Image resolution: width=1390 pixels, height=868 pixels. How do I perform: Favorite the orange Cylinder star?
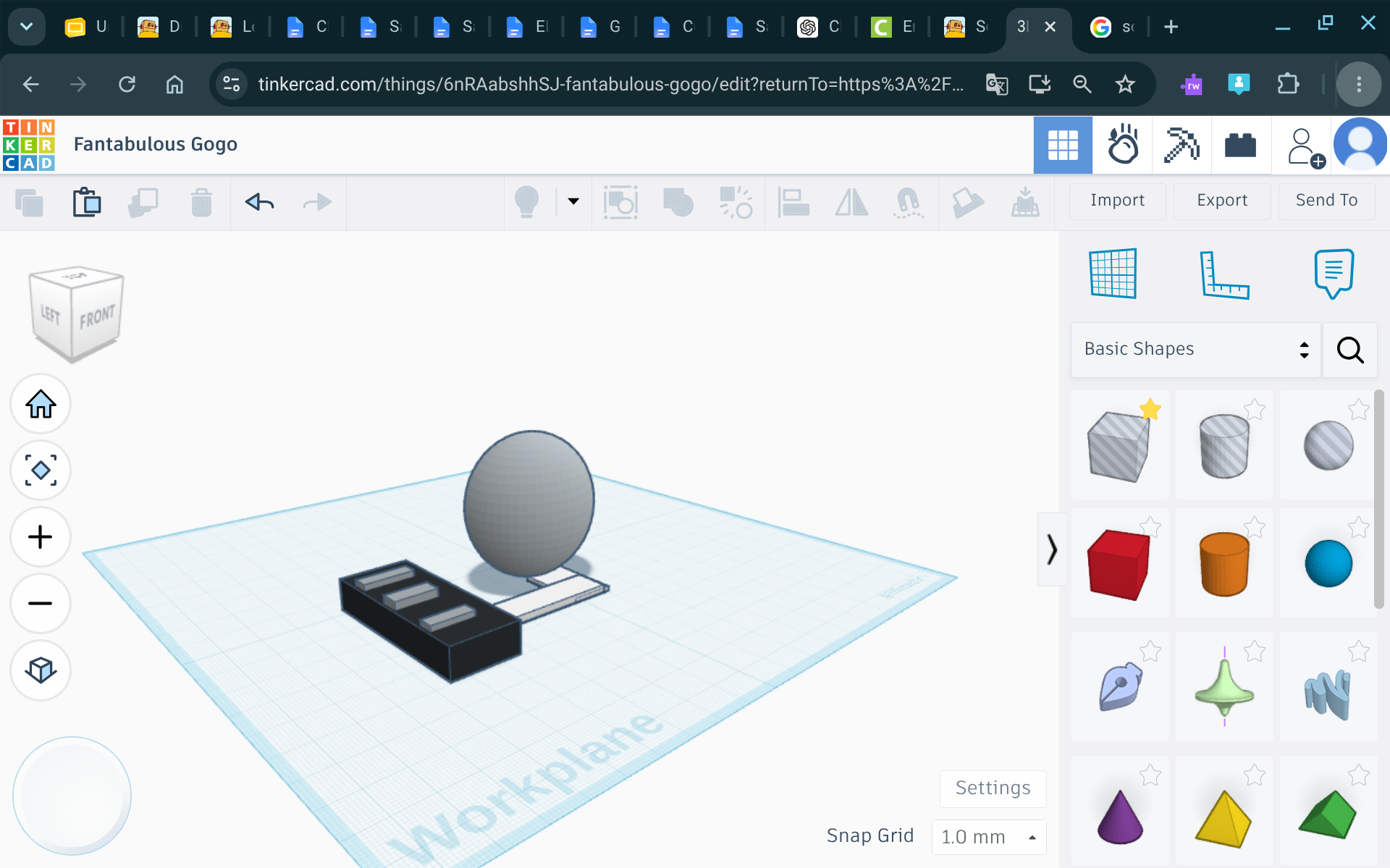1255,527
